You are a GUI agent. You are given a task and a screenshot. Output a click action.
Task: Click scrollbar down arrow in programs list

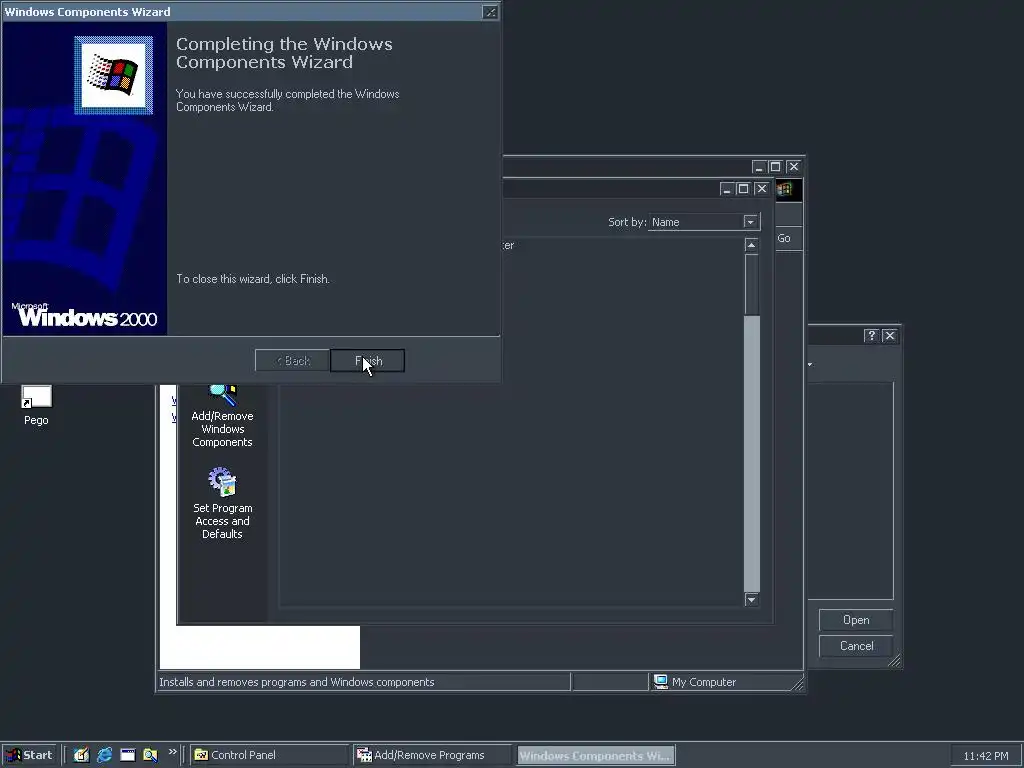752,600
